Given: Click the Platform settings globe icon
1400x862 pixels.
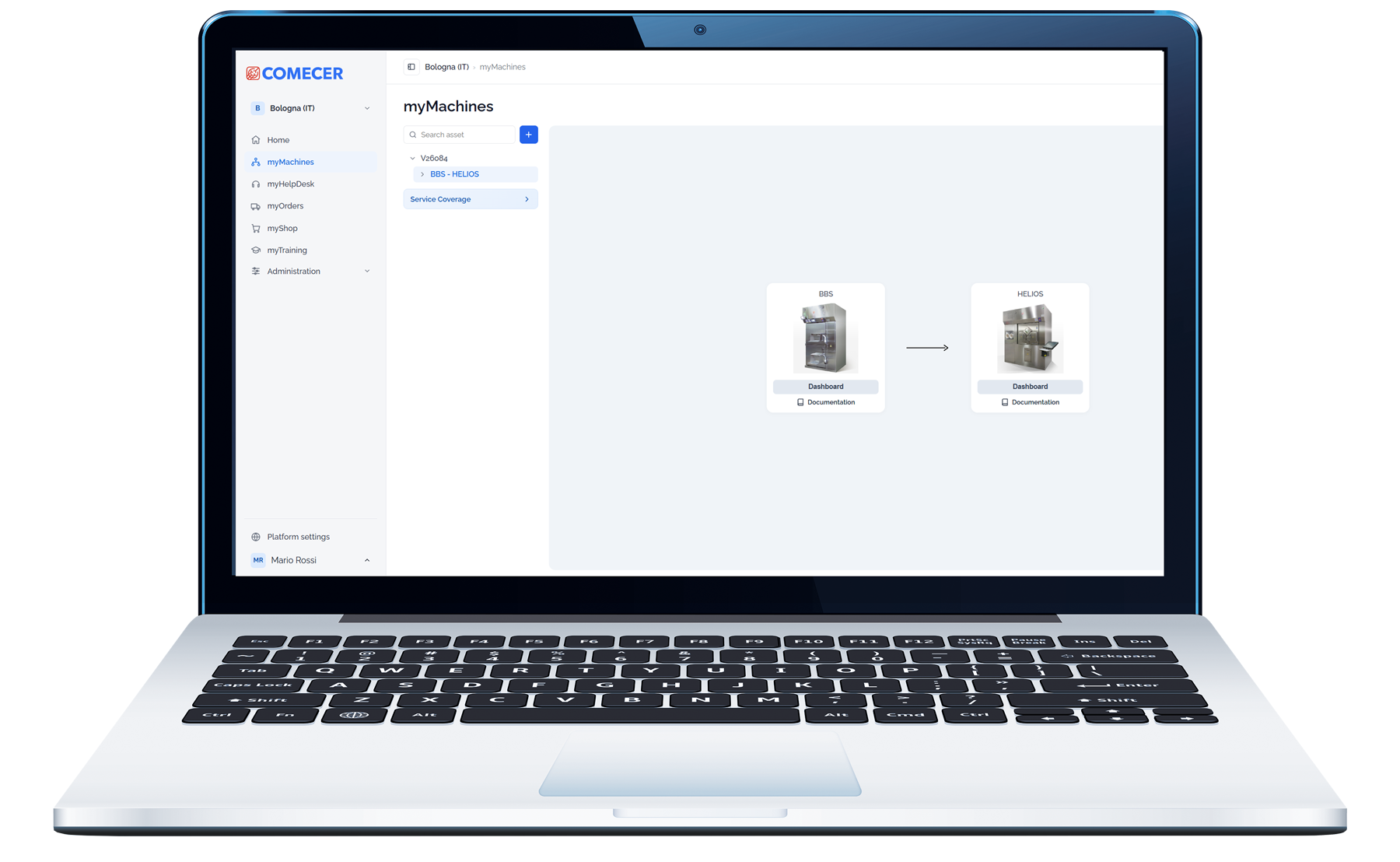Looking at the screenshot, I should 256,537.
